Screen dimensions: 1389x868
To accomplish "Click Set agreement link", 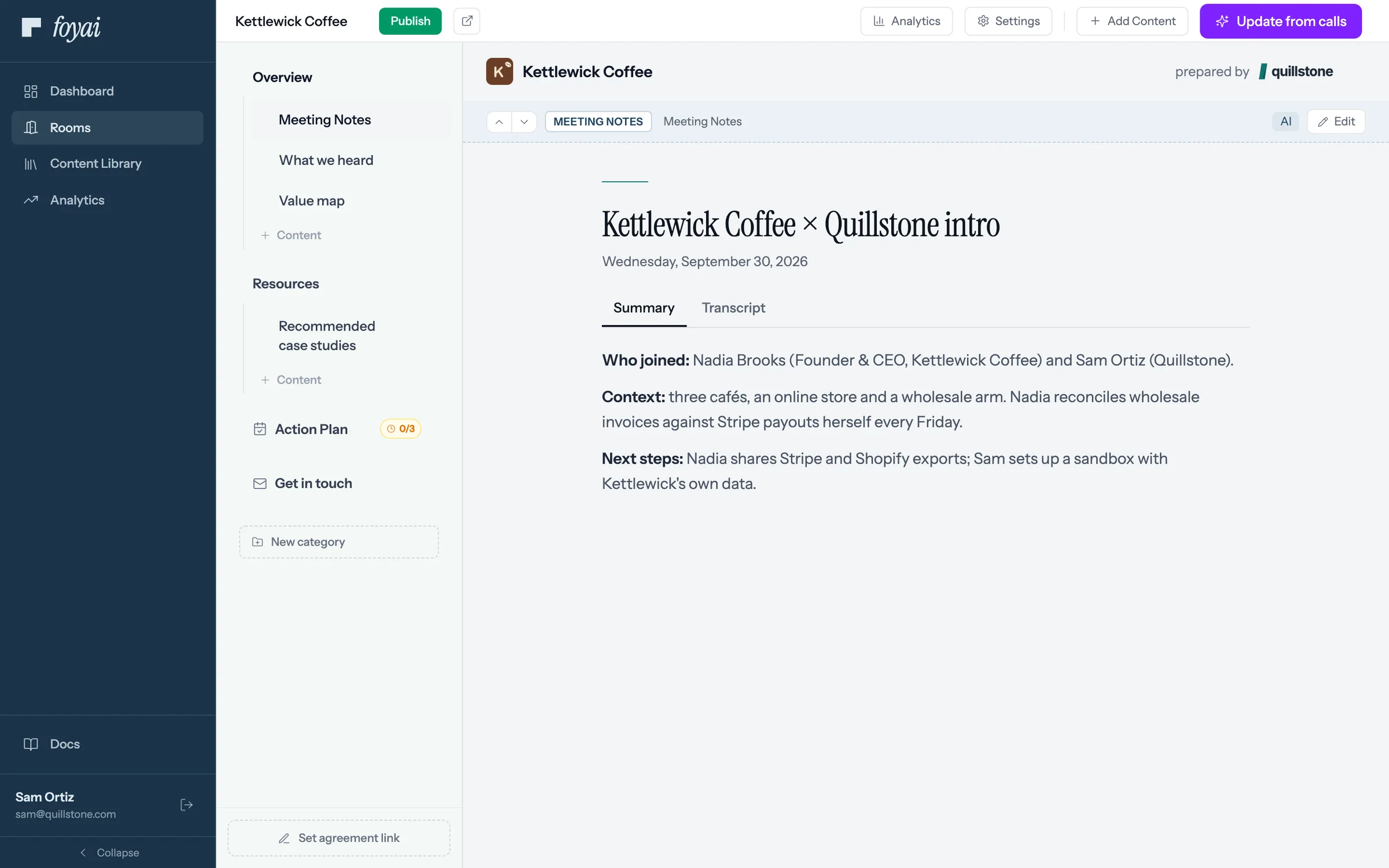I will [339, 838].
